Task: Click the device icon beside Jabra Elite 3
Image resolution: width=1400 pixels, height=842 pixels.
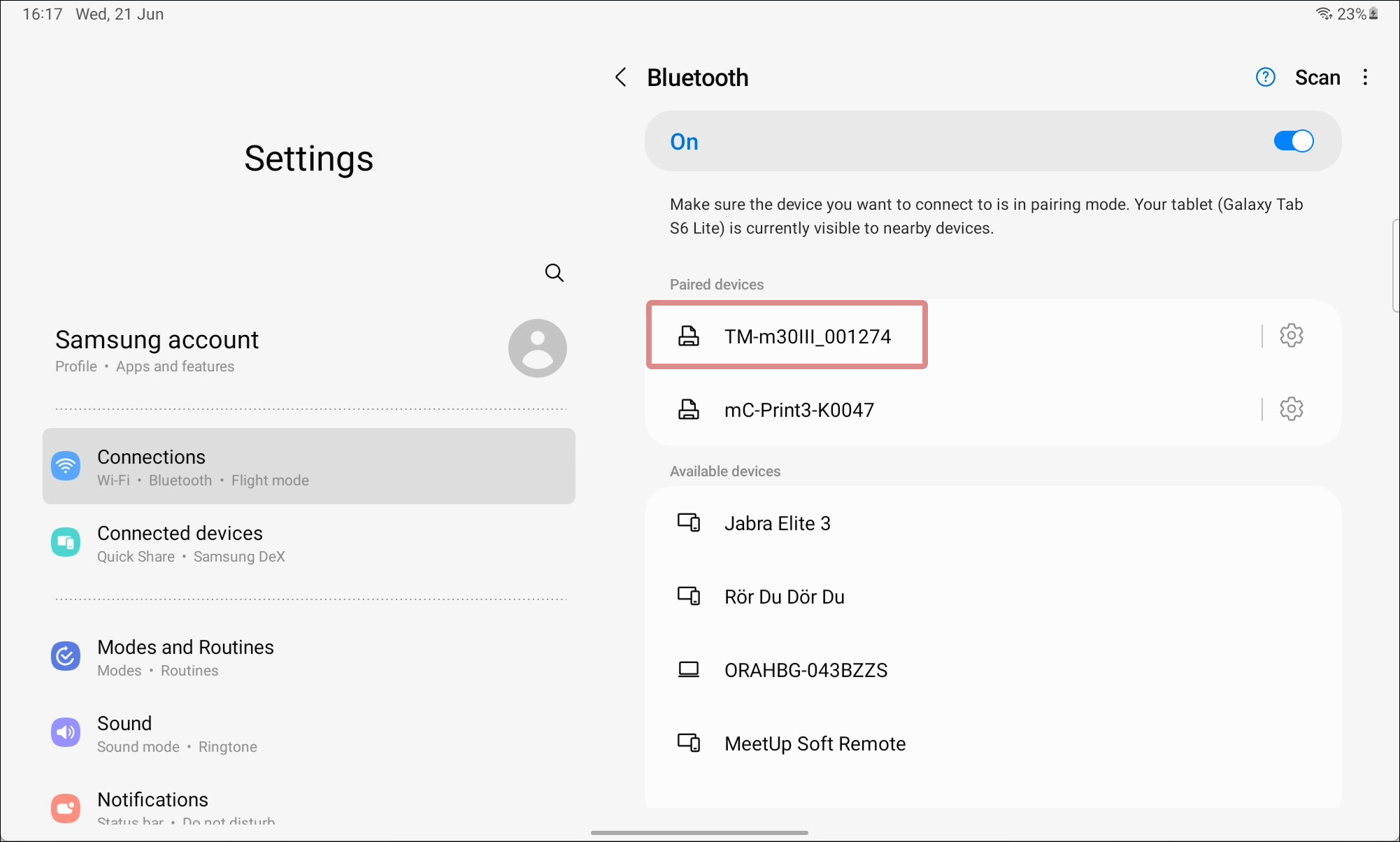Action: [689, 522]
